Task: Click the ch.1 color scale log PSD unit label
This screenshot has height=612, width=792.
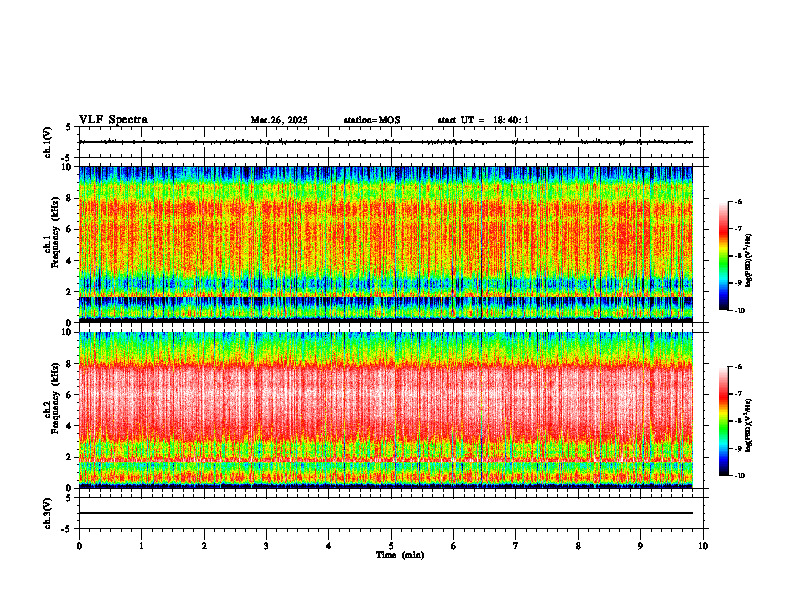Action: [x=749, y=261]
